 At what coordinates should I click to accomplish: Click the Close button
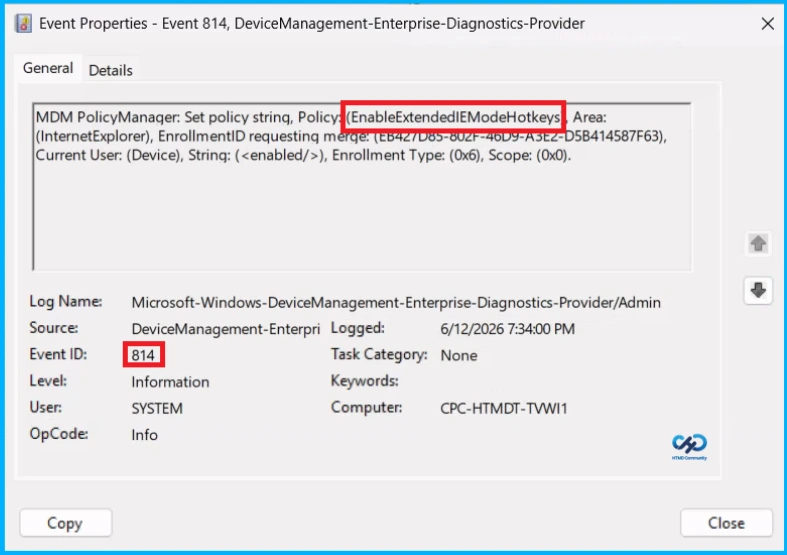tap(726, 523)
